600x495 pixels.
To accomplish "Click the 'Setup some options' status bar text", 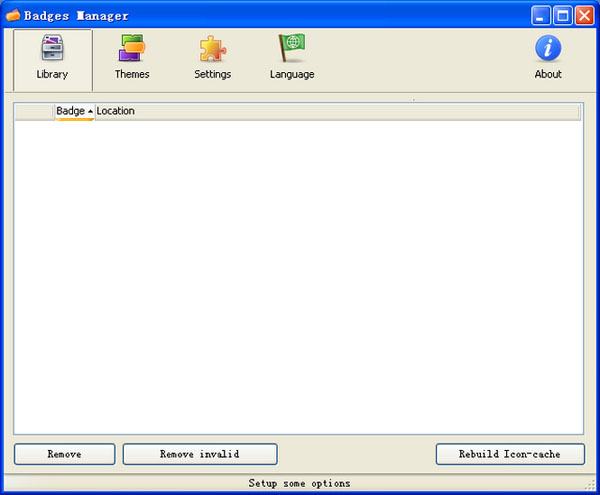I will click(x=299, y=483).
